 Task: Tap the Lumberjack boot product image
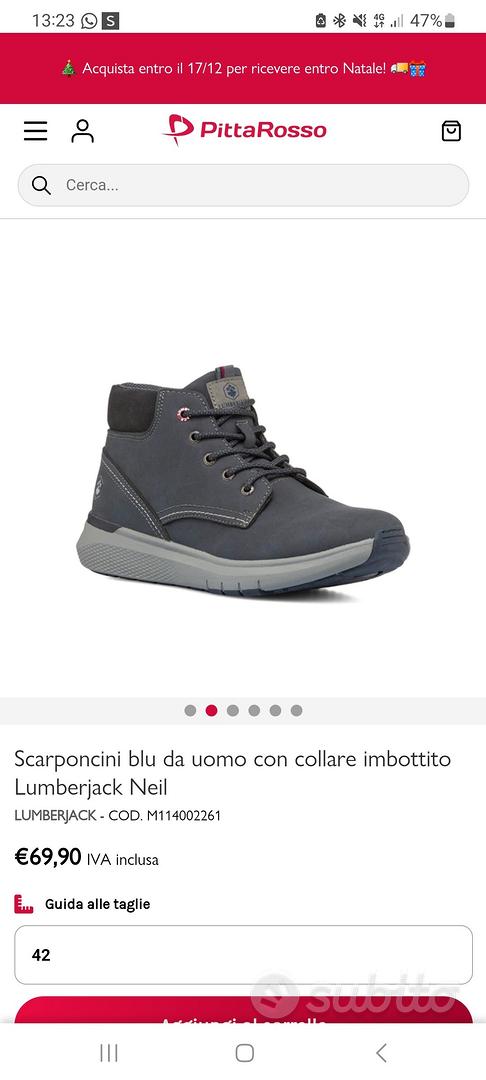pos(242,480)
